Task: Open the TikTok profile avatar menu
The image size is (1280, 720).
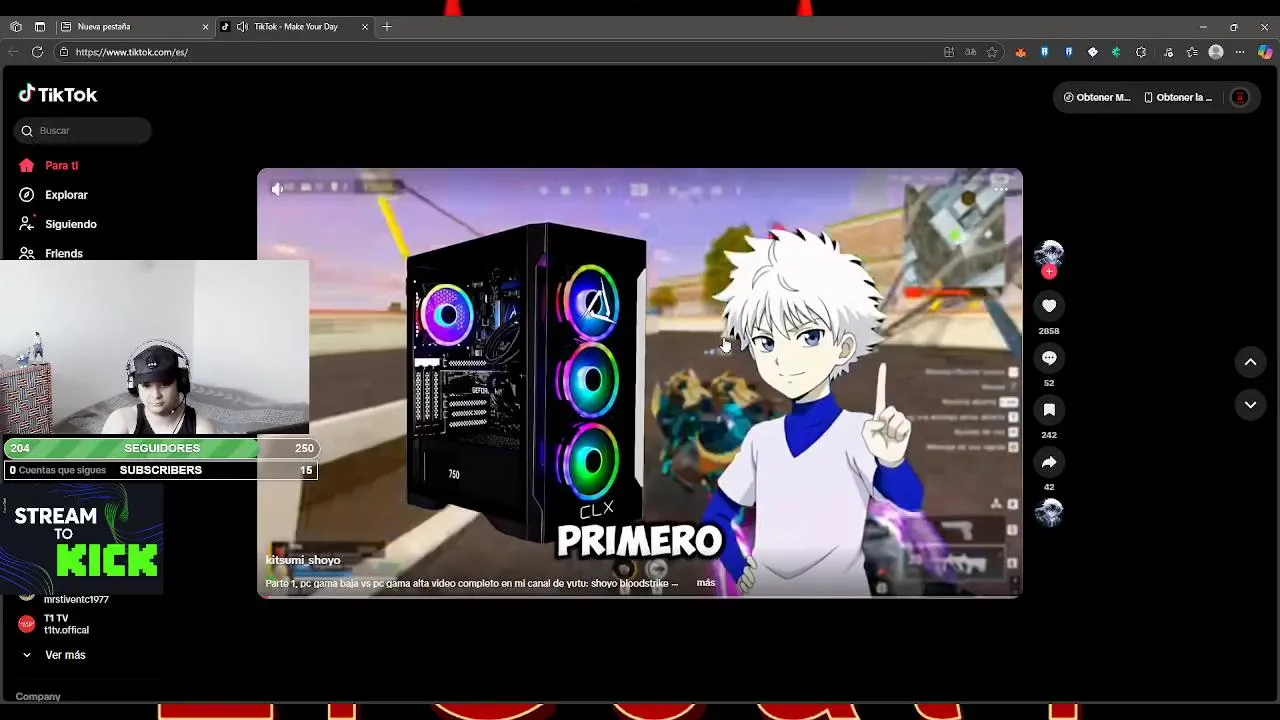Action: point(1240,97)
